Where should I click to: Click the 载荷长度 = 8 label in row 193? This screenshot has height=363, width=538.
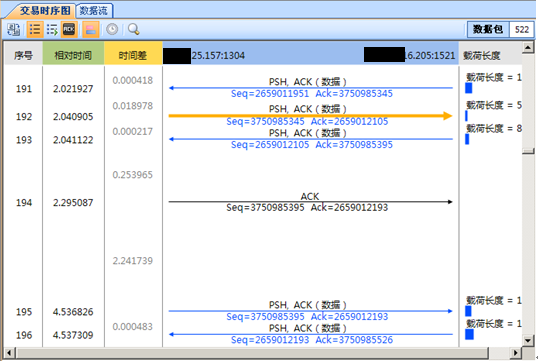(494, 129)
